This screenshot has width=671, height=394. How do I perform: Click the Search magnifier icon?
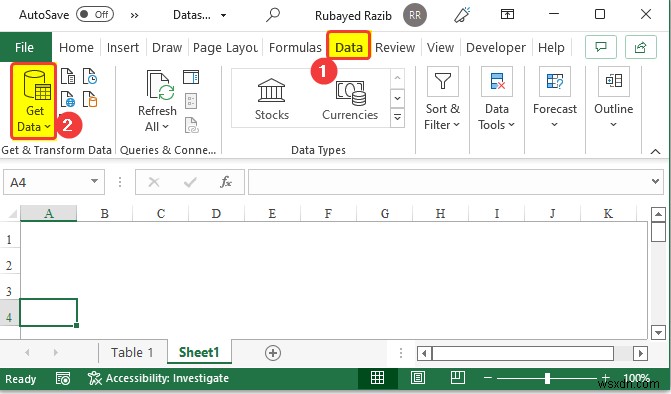click(273, 15)
